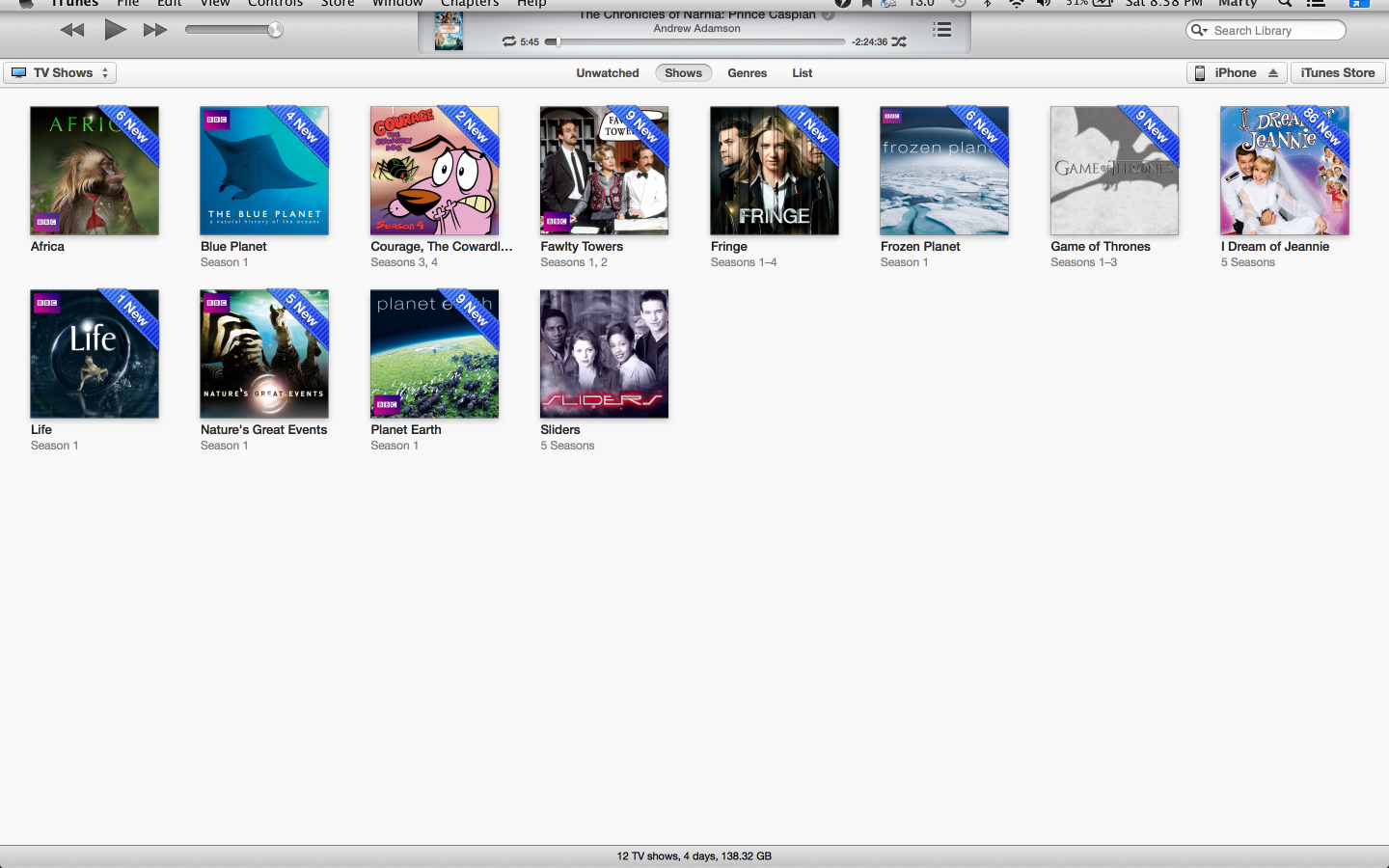Select the Shows tab
Image resolution: width=1389 pixels, height=868 pixels.
coord(683,73)
